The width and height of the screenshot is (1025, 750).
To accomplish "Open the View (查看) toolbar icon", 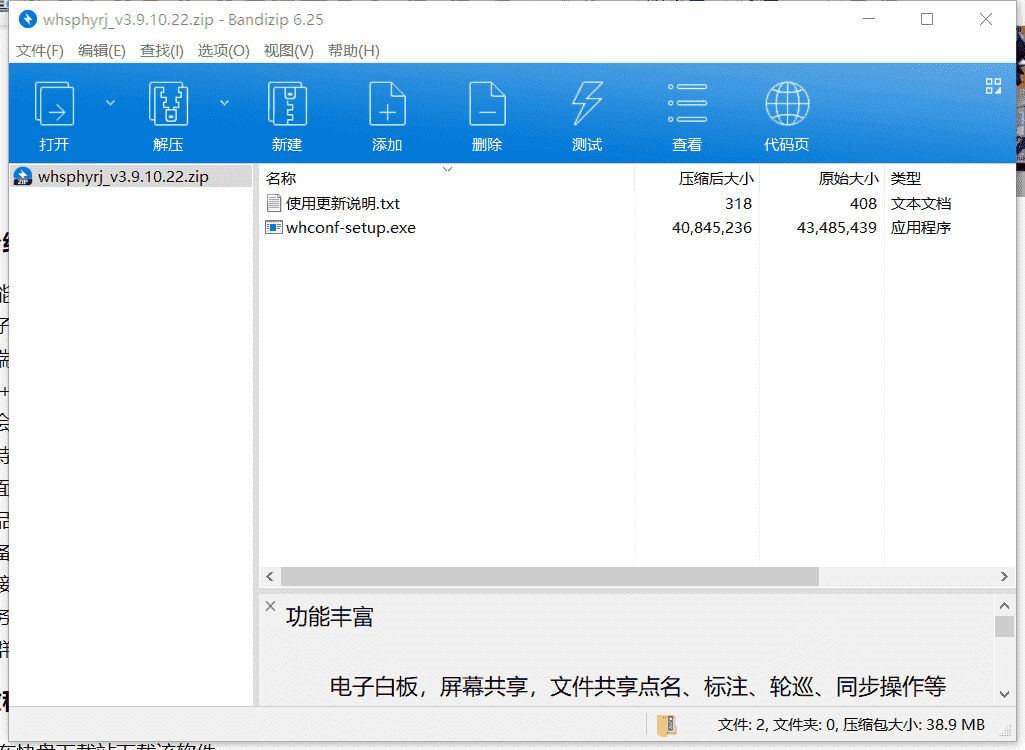I will [687, 103].
